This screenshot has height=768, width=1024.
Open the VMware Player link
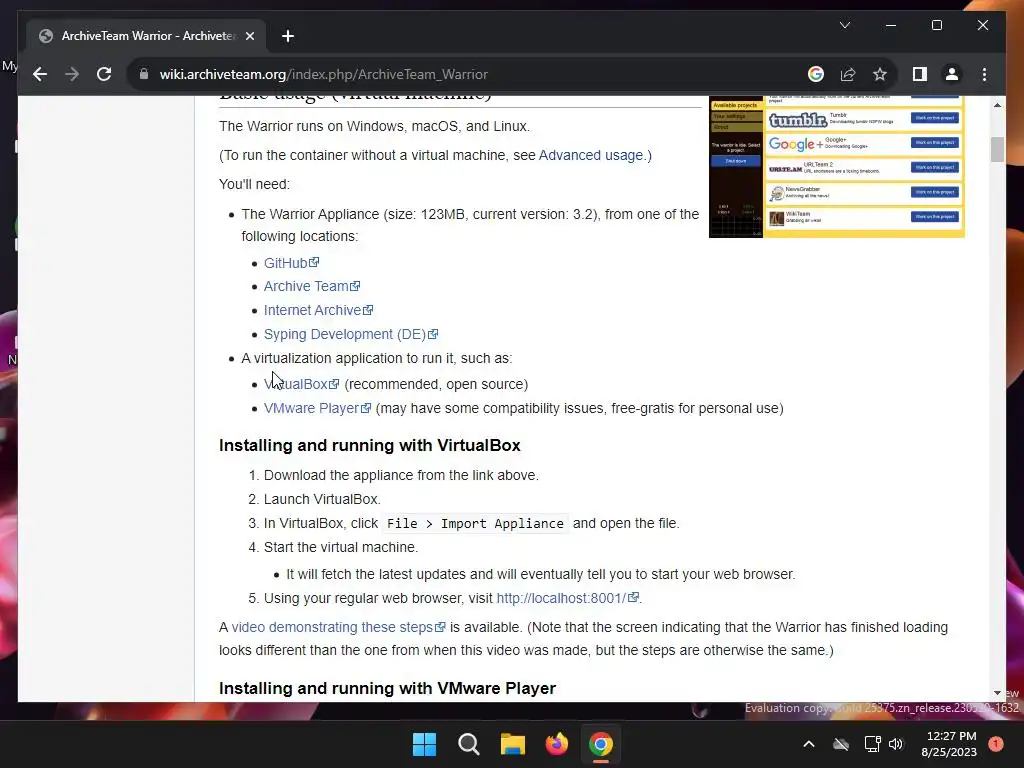coord(317,409)
